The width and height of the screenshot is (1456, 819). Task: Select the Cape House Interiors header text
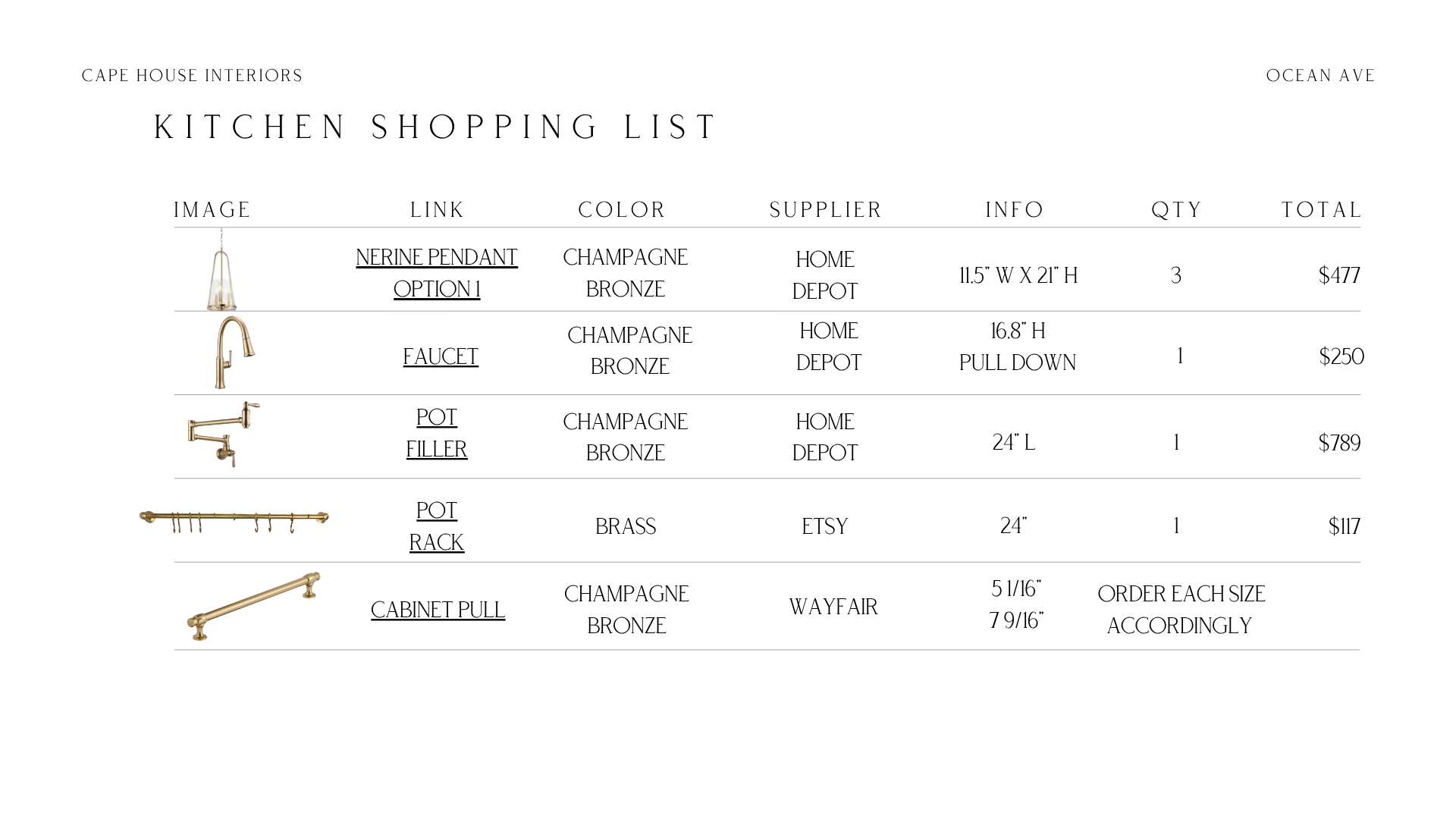(192, 76)
